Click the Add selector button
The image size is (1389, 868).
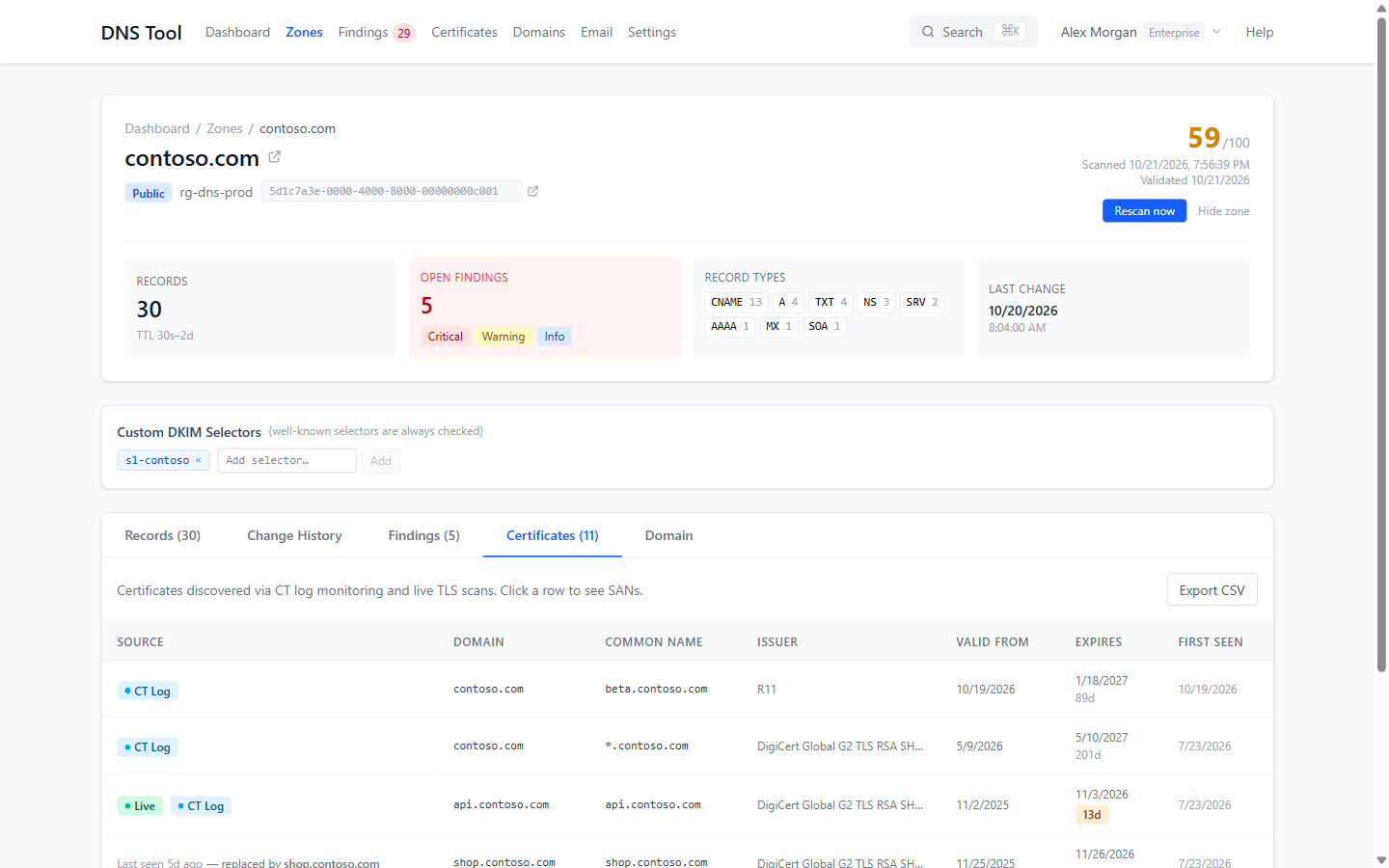click(381, 460)
